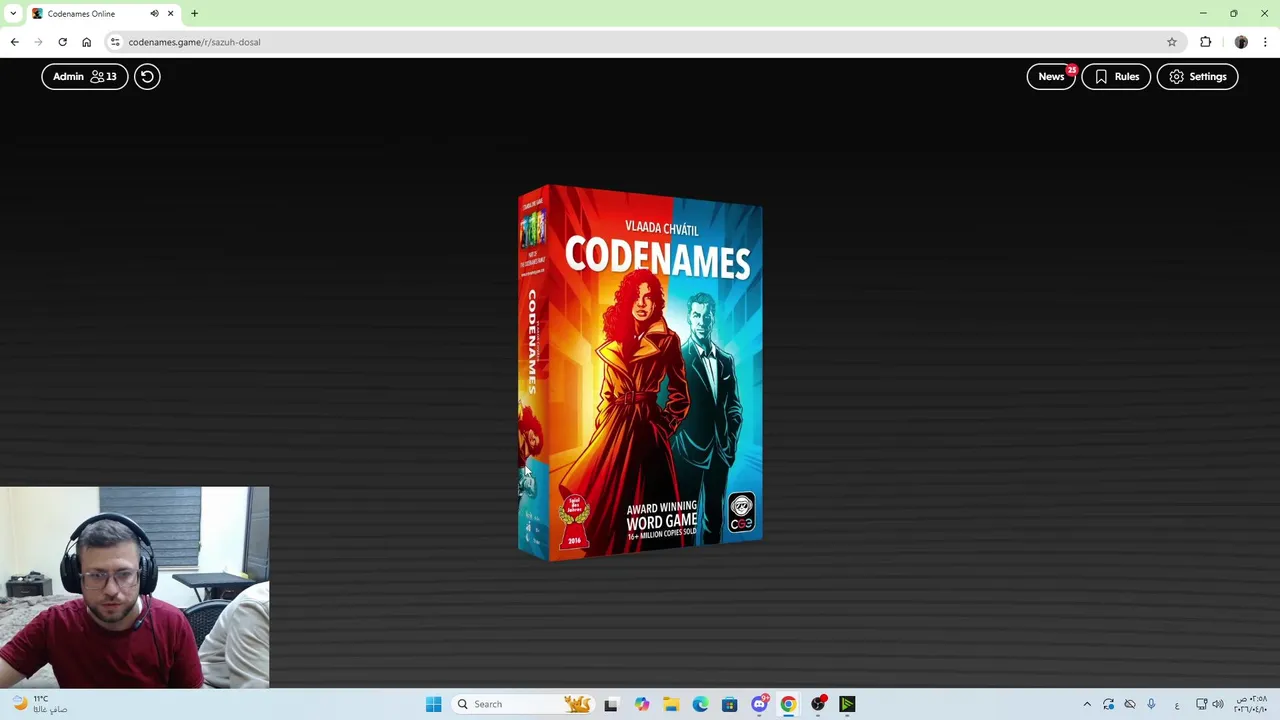
Task: Open the Admin players button
Action: coord(85,76)
